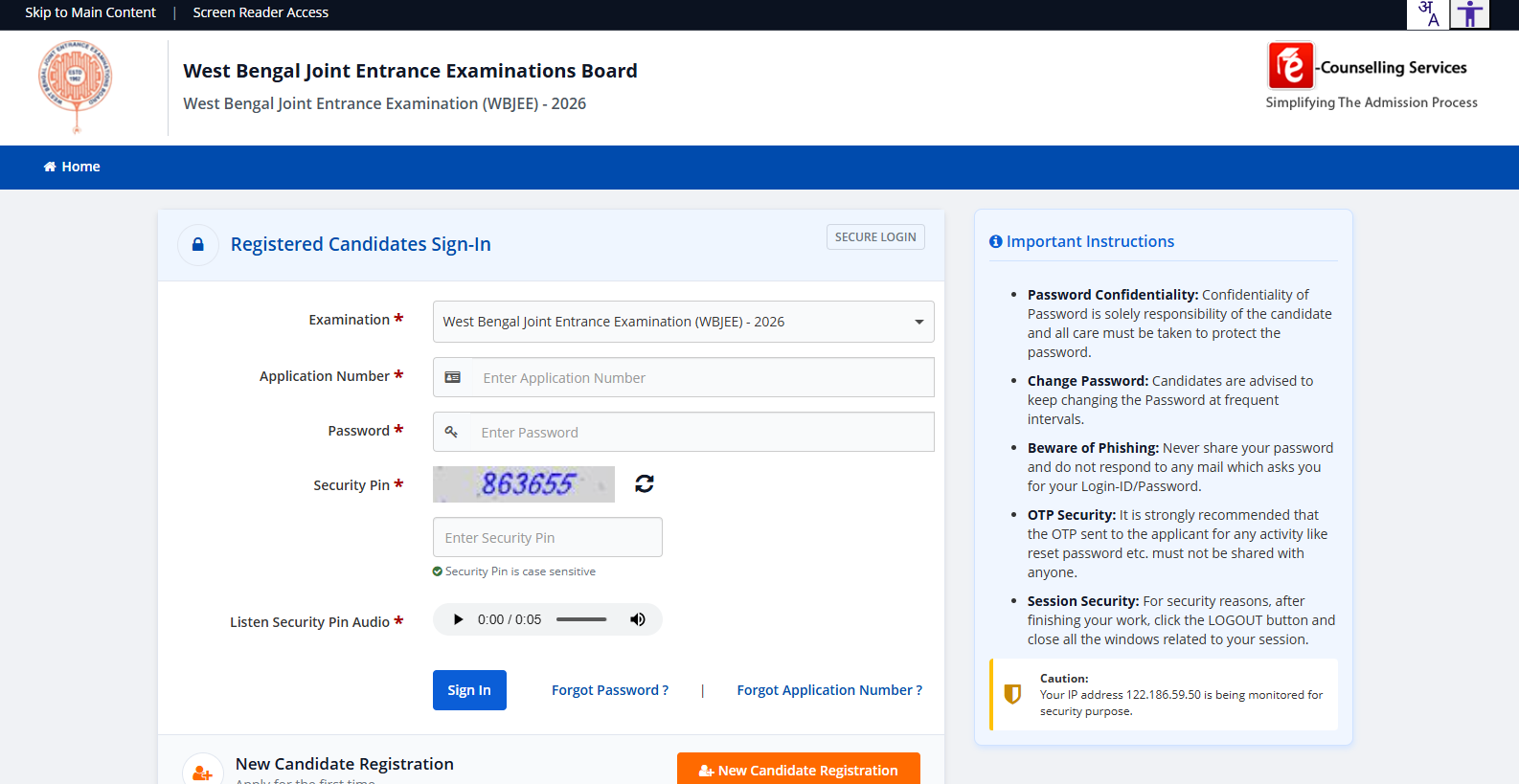
Task: Open the Forgot Application Number link
Action: pyautogui.click(x=829, y=690)
